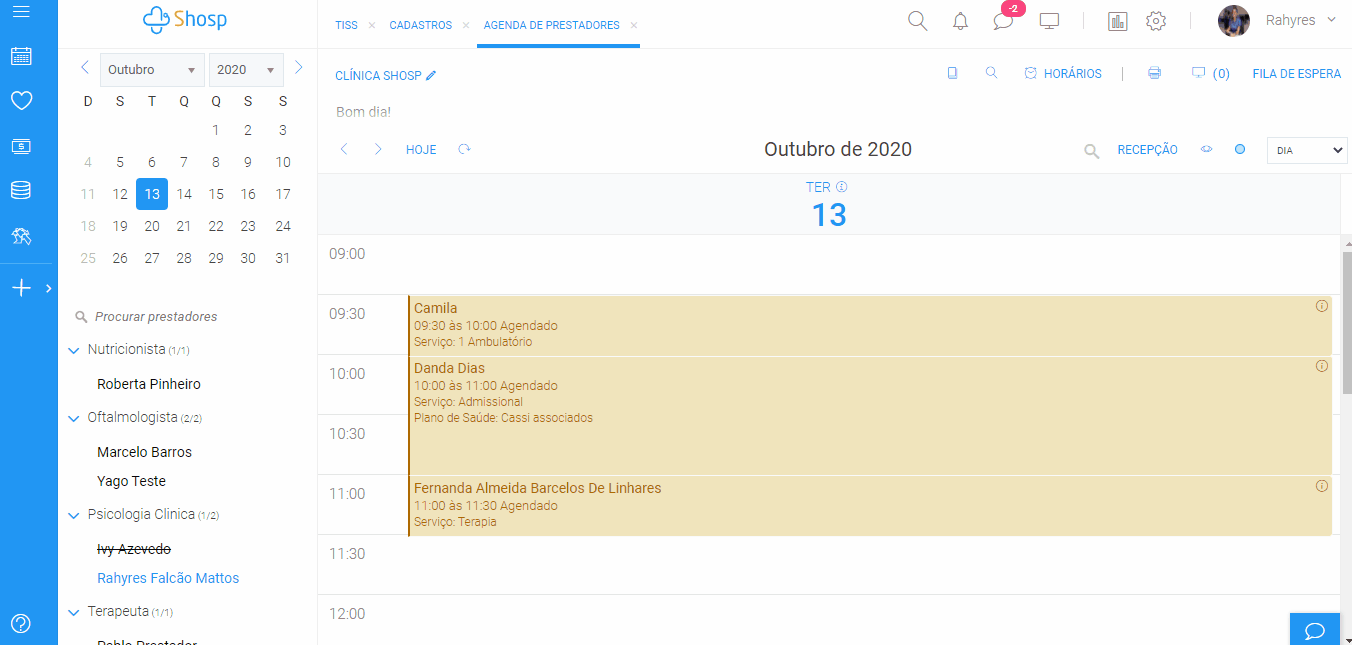Open the financial money icon in sidebar

pyautogui.click(x=21, y=146)
